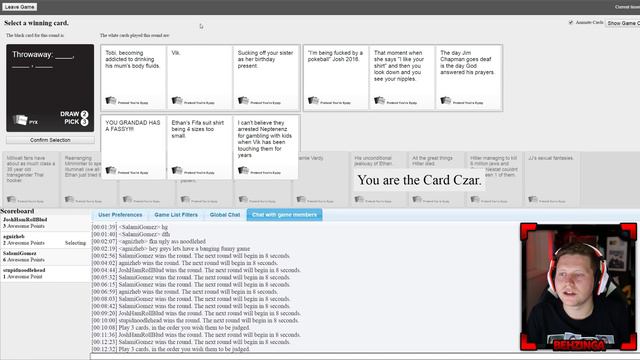Click JoshHamRollBlud in the scoreboard

(x=25, y=220)
